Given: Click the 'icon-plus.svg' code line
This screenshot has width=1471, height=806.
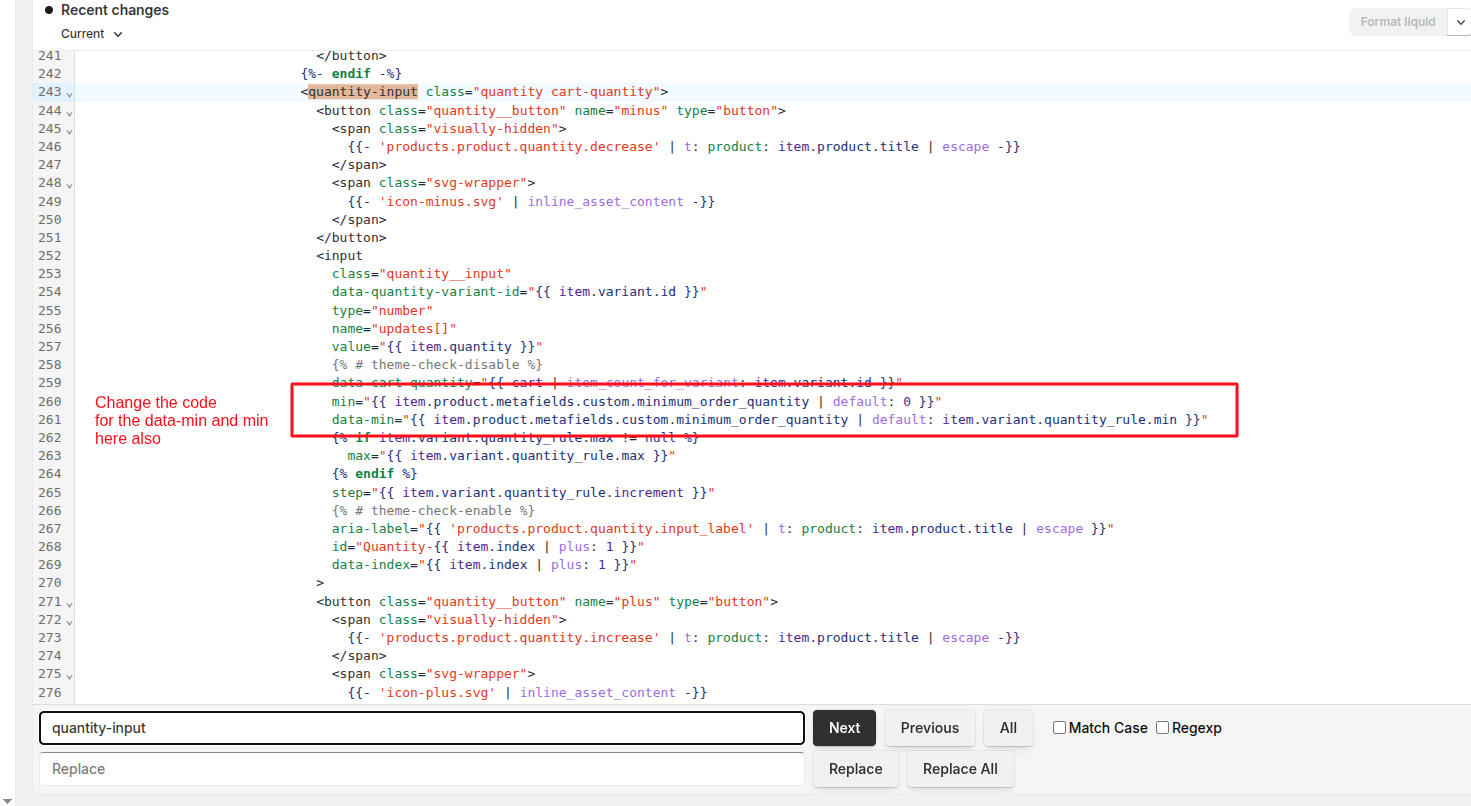Looking at the screenshot, I should tap(527, 692).
